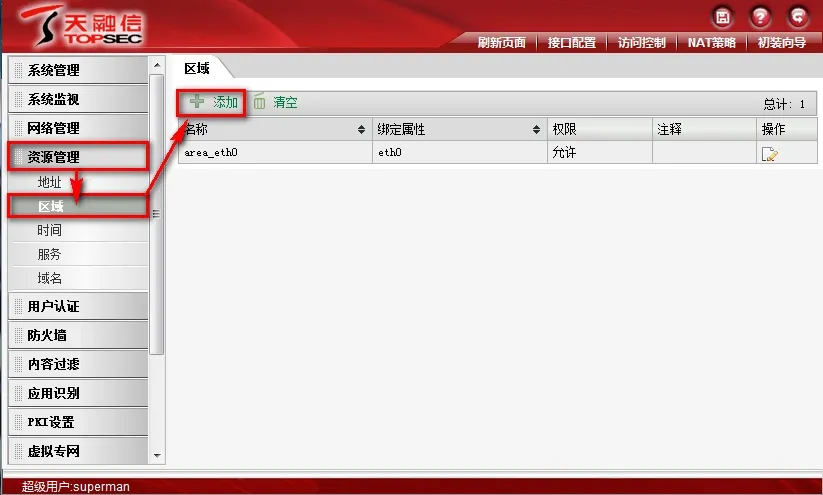This screenshot has width=823, height=495.
Task: Click 超级用户:superman status text
Action: [76, 487]
